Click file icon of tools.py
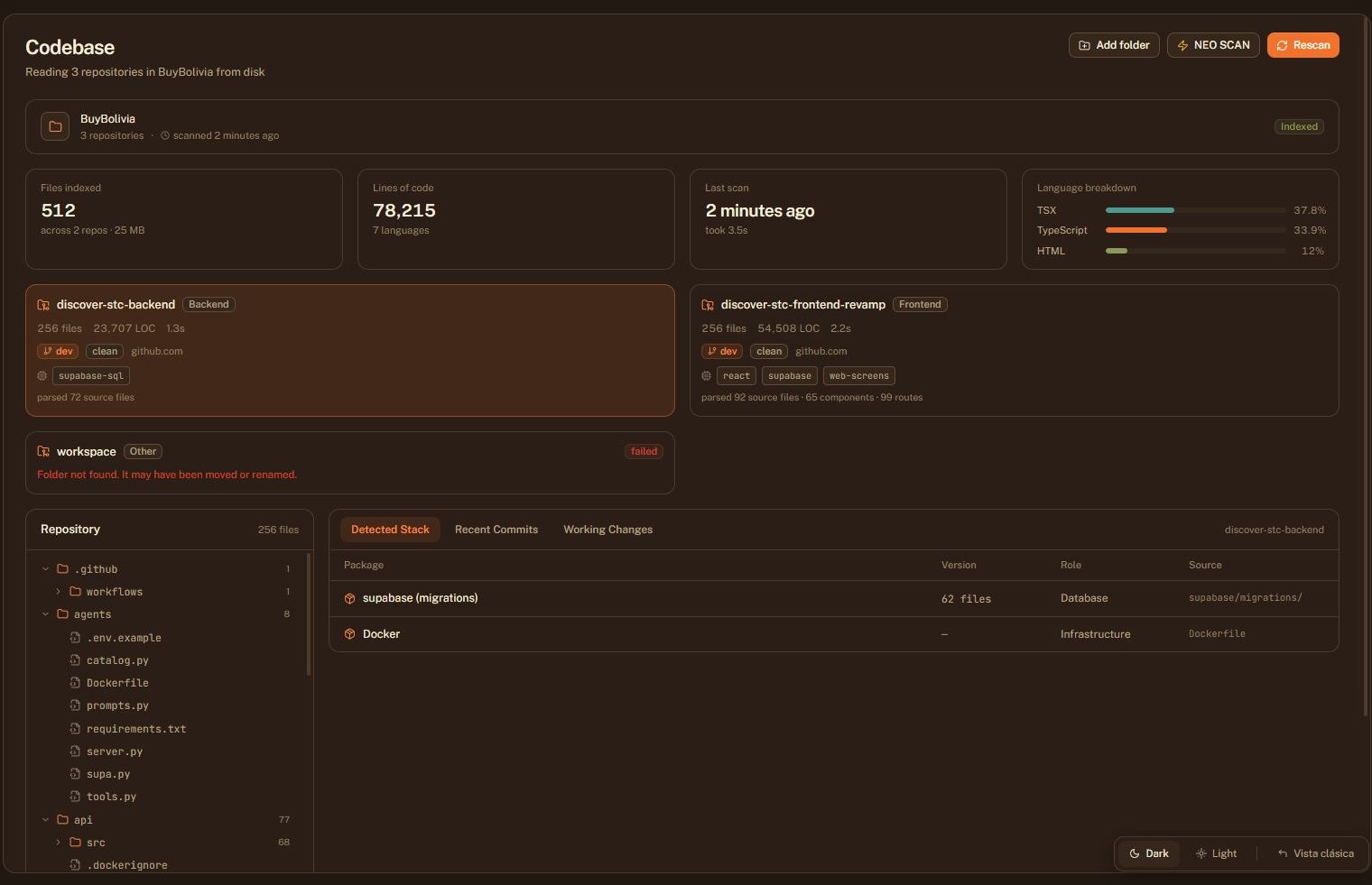This screenshot has height=885, width=1372. click(x=75, y=797)
